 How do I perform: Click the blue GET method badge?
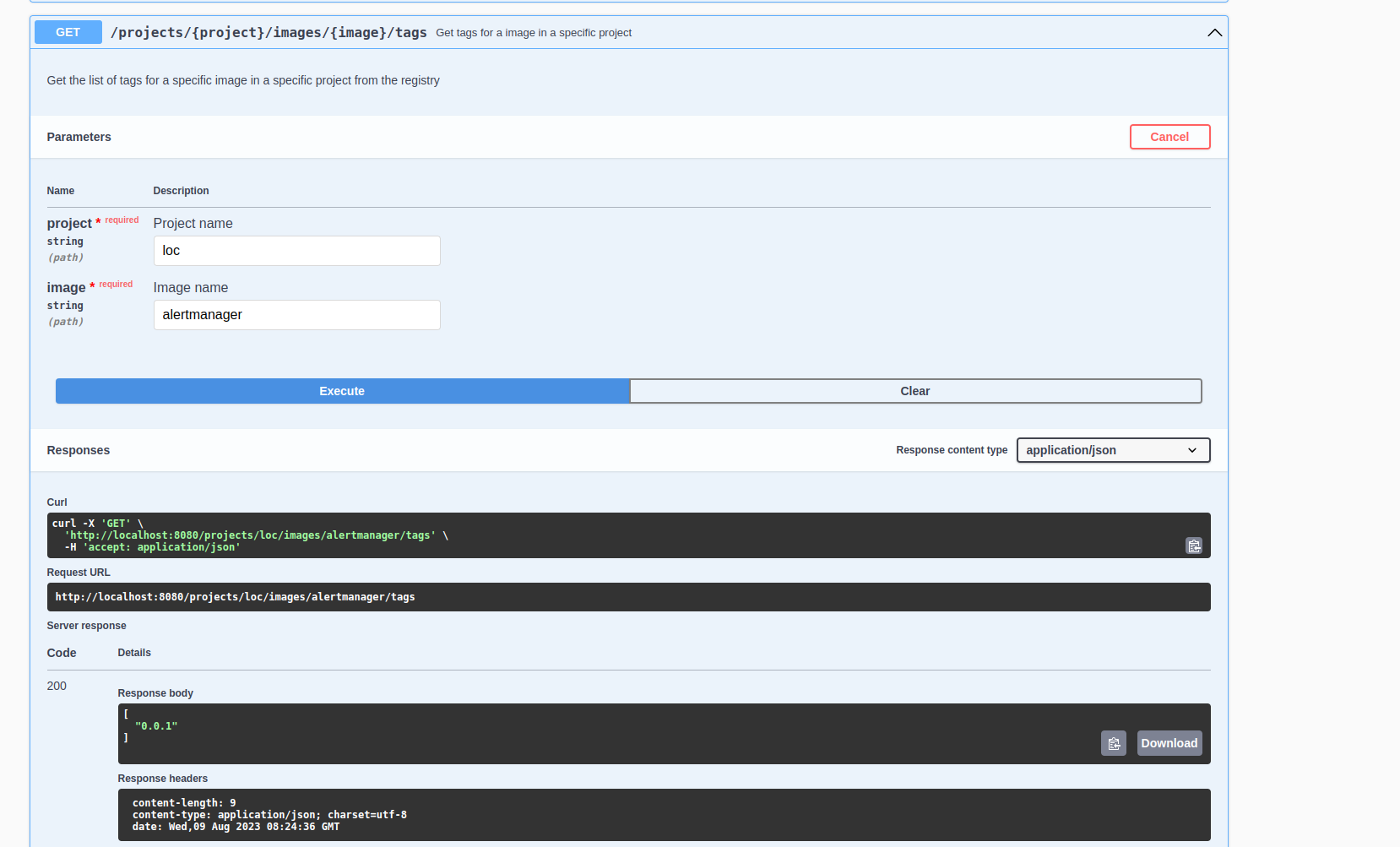[x=68, y=32]
